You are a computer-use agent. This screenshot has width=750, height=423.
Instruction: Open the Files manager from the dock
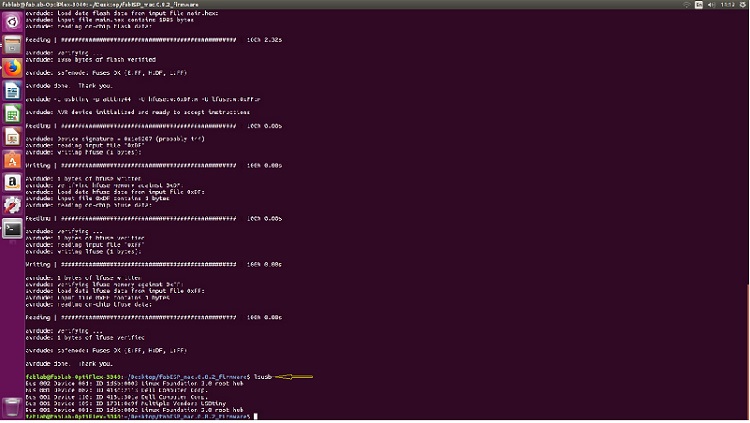[12, 45]
